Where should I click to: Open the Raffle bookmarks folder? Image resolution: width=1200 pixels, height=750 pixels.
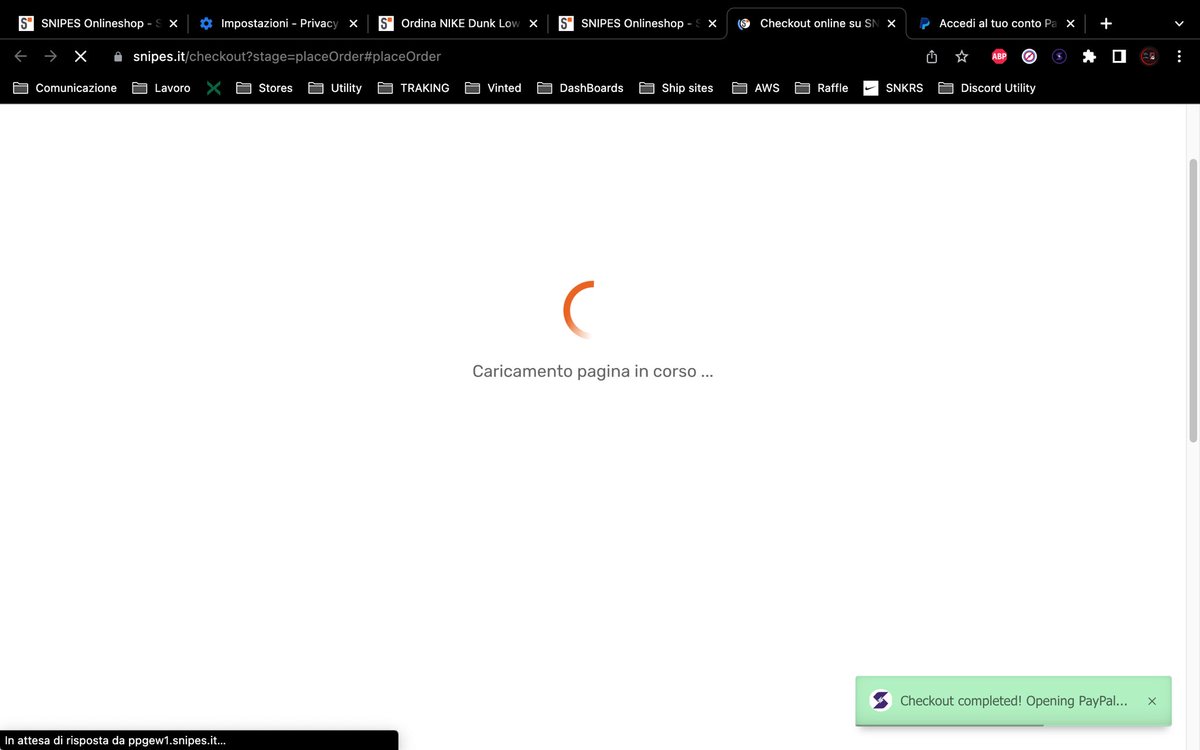[822, 88]
